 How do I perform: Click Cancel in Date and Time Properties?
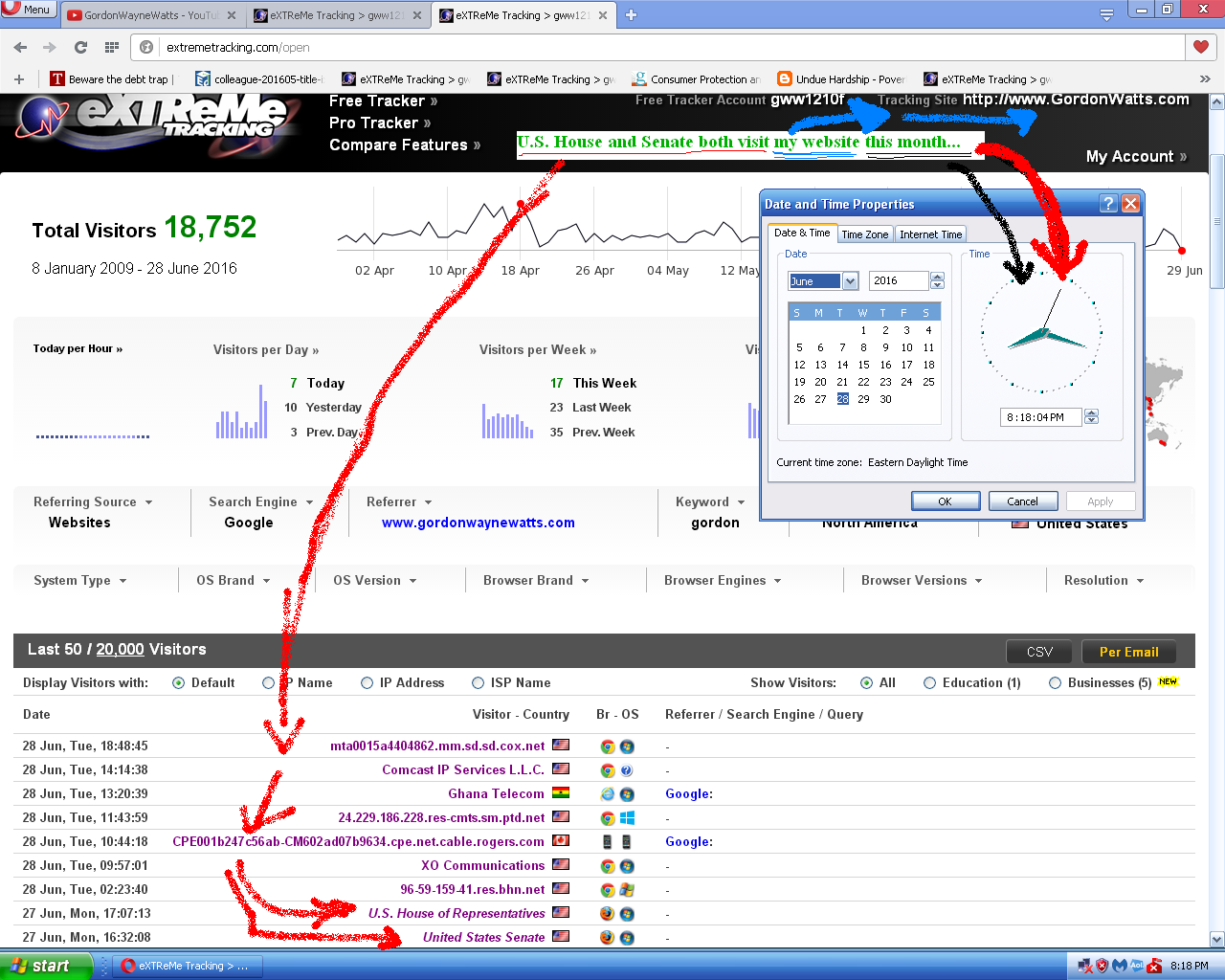(x=1022, y=501)
